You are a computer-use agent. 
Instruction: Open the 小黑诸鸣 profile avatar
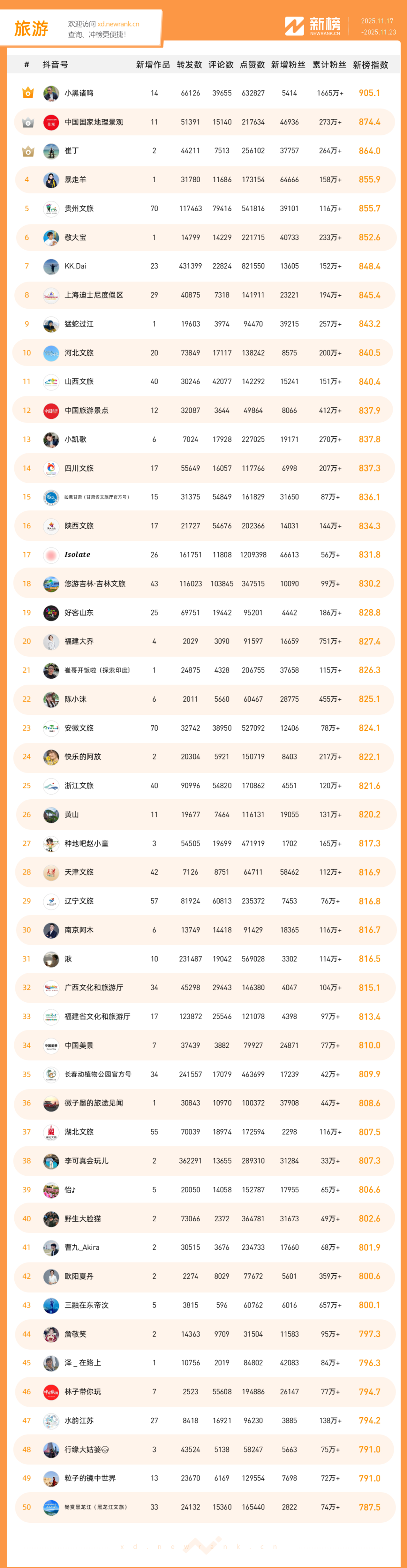tap(51, 93)
